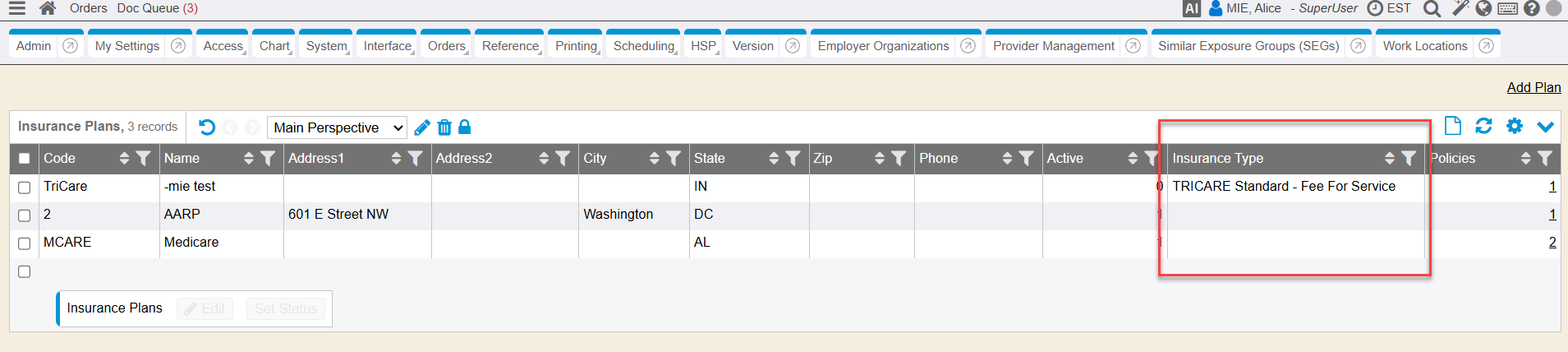Click the trash delete perspective icon

click(444, 127)
